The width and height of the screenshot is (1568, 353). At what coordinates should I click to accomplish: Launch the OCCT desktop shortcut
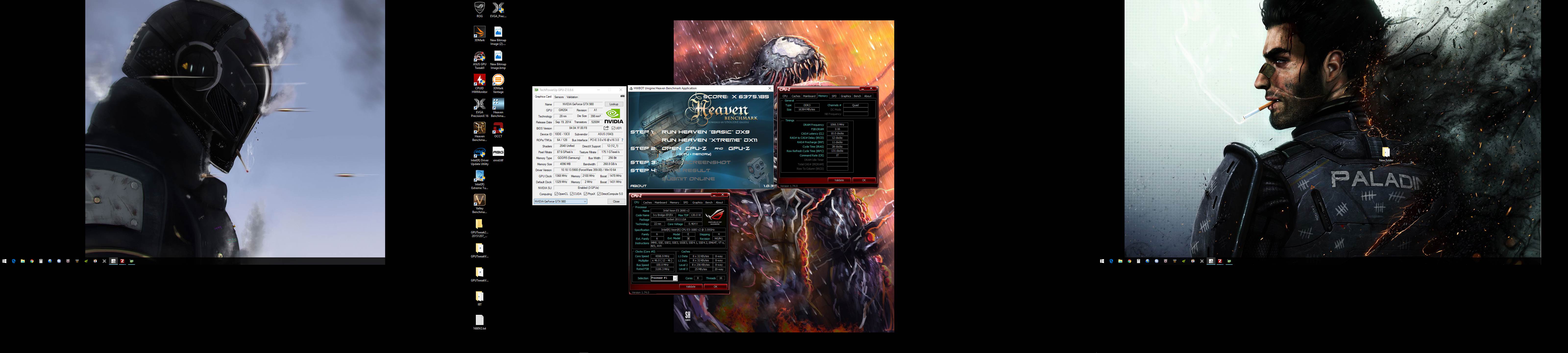point(498,130)
